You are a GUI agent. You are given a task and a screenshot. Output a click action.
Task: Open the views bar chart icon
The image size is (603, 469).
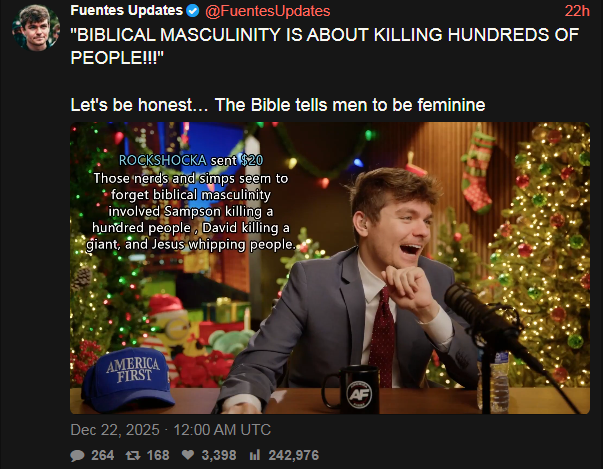[255, 455]
